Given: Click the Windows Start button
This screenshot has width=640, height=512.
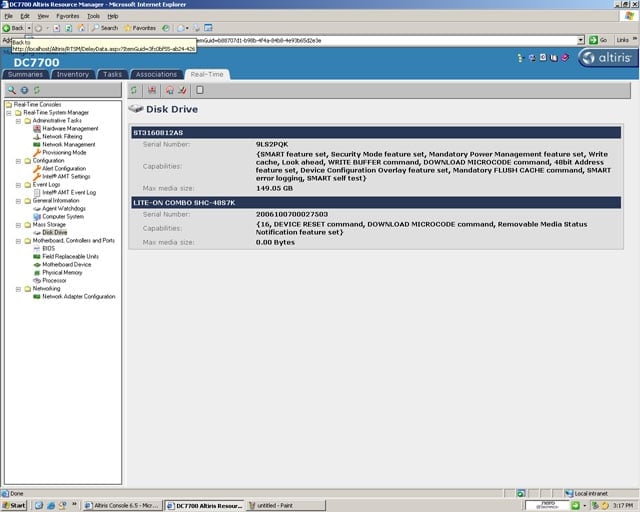Looking at the screenshot, I should point(14,505).
